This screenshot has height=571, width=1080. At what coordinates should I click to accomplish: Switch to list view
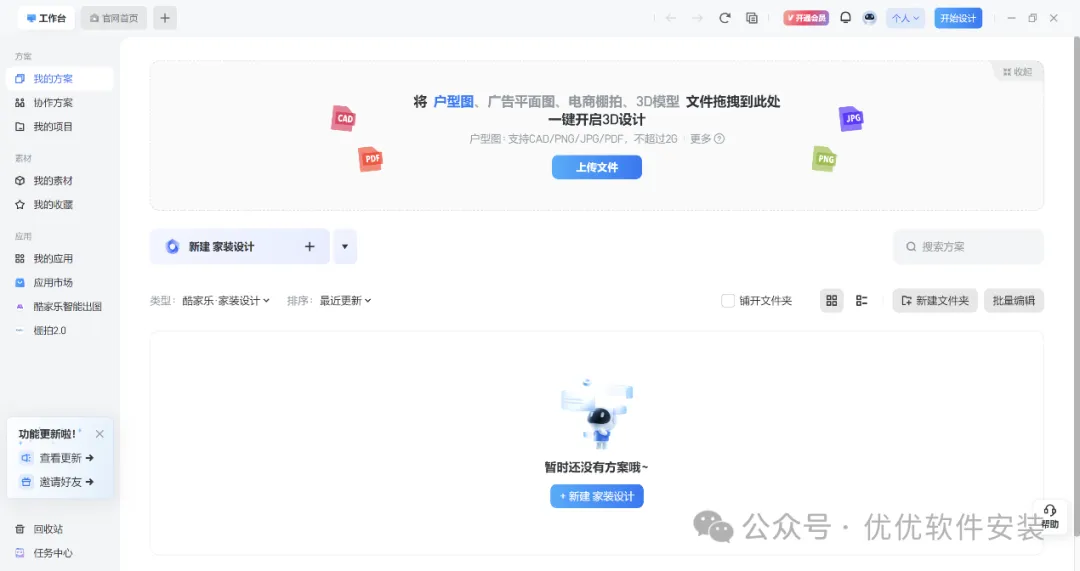point(861,300)
